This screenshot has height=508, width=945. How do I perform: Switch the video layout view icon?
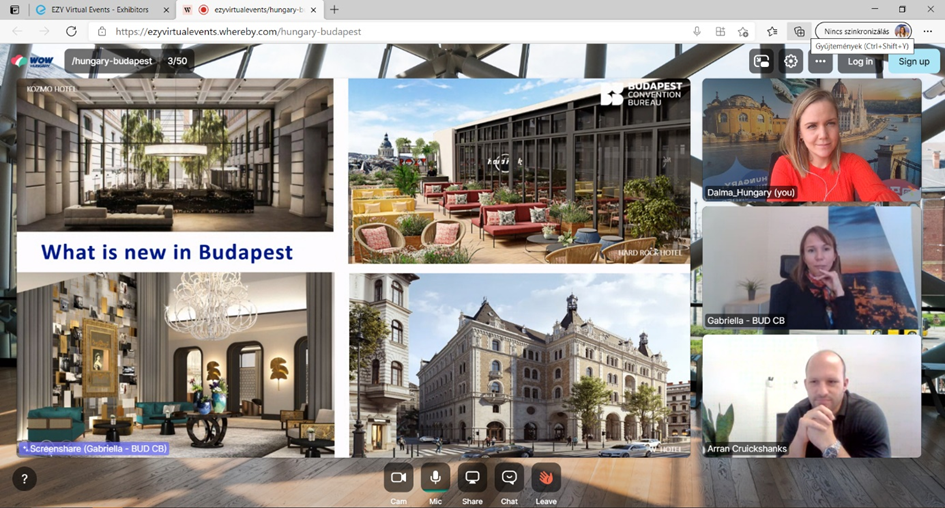[762, 61]
